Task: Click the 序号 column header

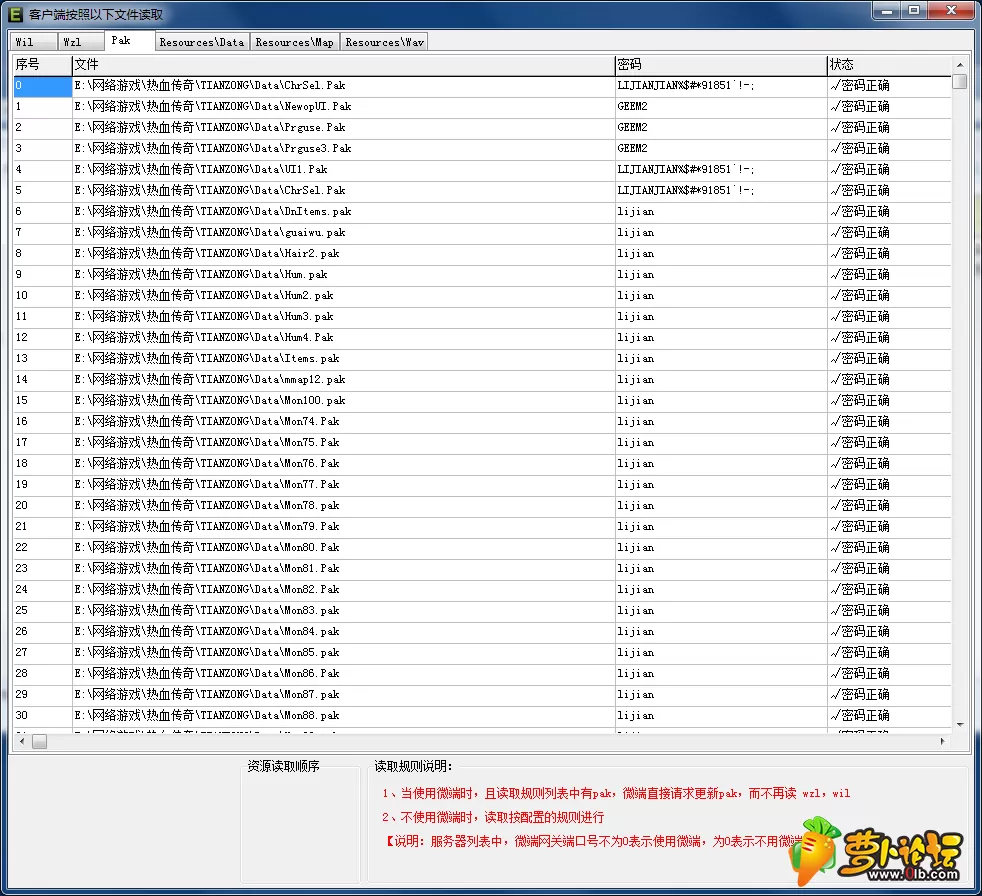Action: pos(42,64)
